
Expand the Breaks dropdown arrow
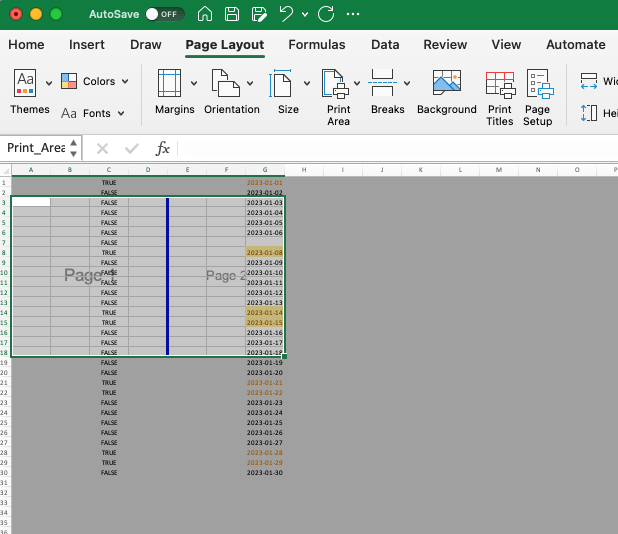(x=407, y=83)
